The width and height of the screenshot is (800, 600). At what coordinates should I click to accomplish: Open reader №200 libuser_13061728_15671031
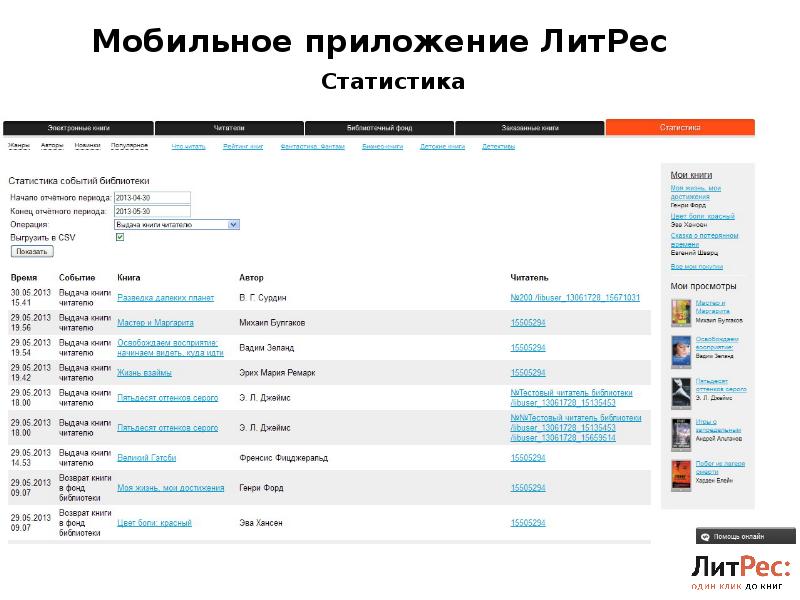tap(575, 298)
